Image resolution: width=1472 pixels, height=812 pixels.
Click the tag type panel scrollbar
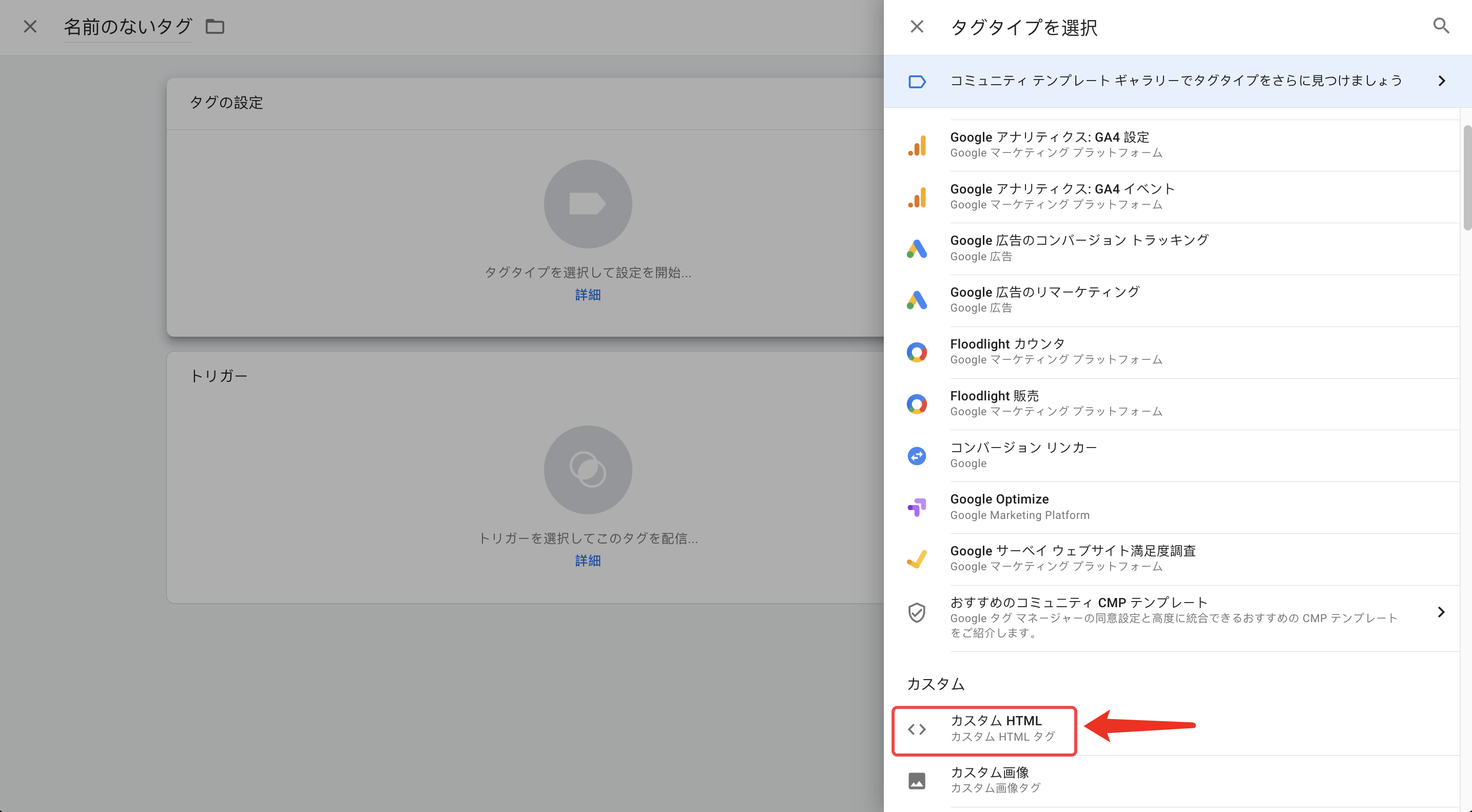[x=1467, y=177]
